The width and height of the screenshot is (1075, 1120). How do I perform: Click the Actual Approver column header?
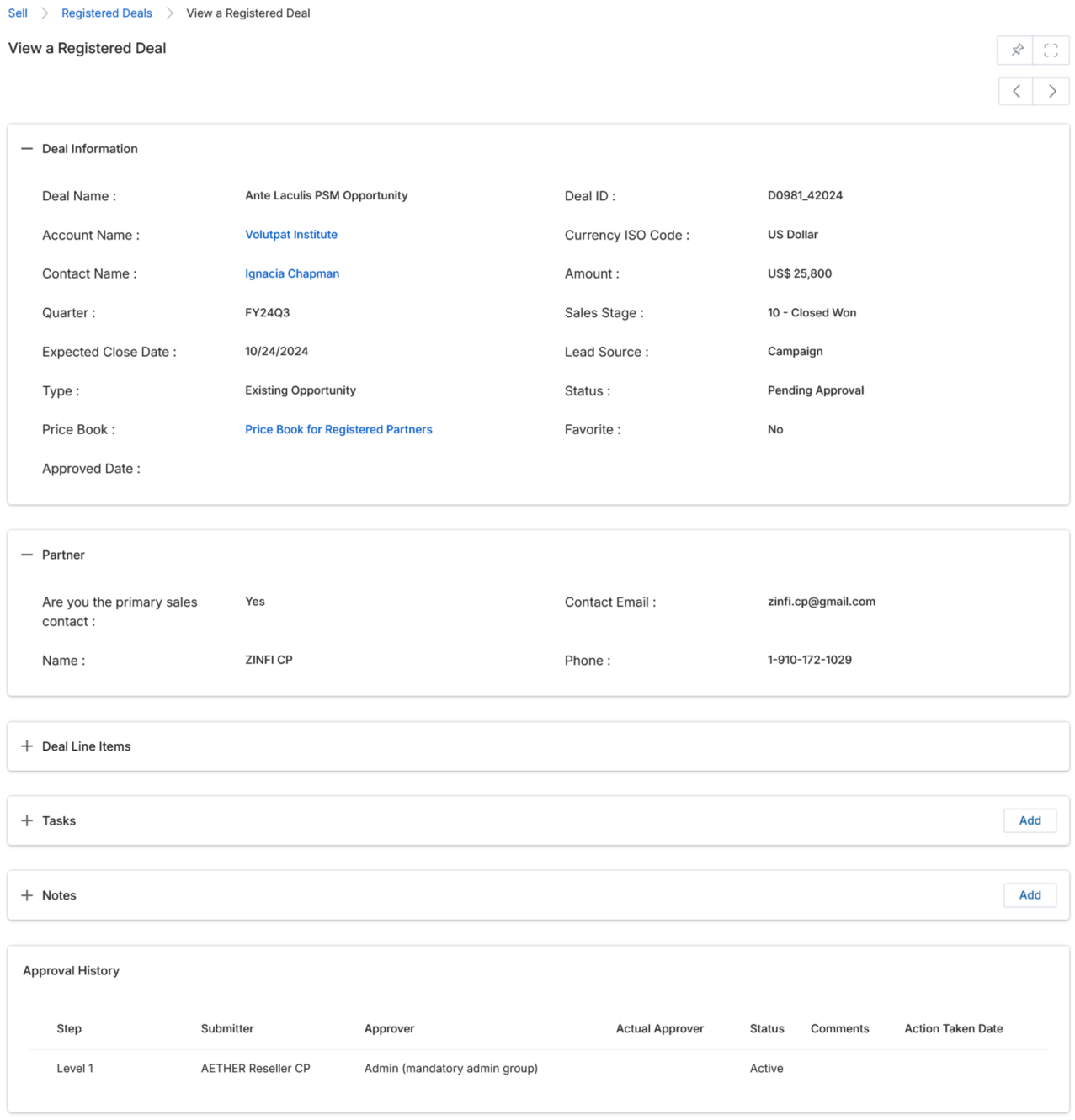tap(660, 1028)
